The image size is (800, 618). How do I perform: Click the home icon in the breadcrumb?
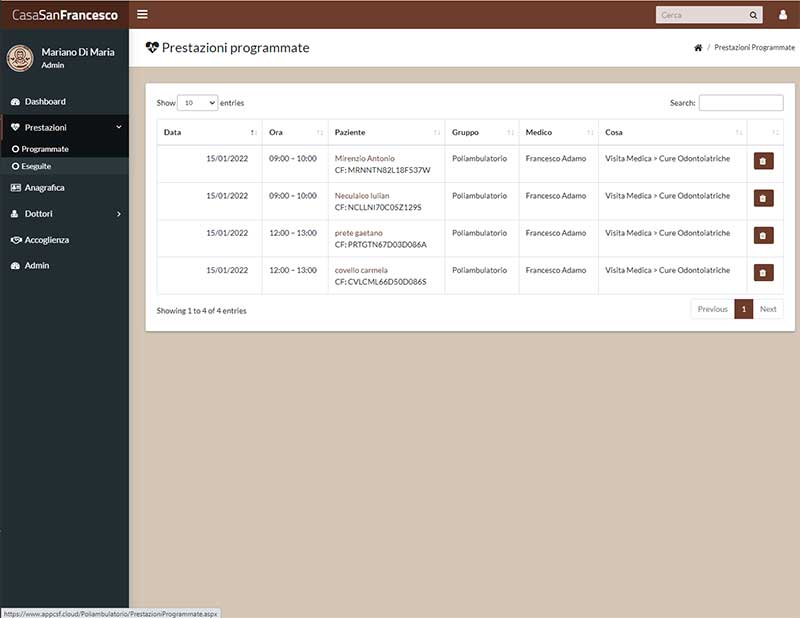click(698, 47)
